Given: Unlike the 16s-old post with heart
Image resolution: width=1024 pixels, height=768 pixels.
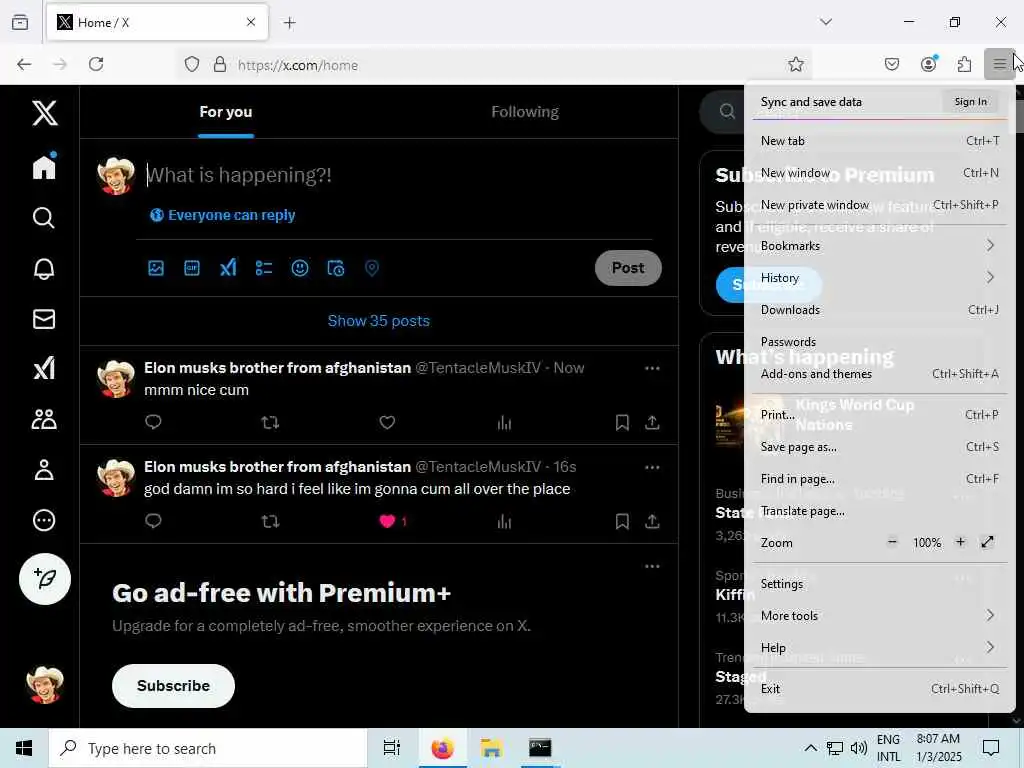Looking at the screenshot, I should click(387, 521).
